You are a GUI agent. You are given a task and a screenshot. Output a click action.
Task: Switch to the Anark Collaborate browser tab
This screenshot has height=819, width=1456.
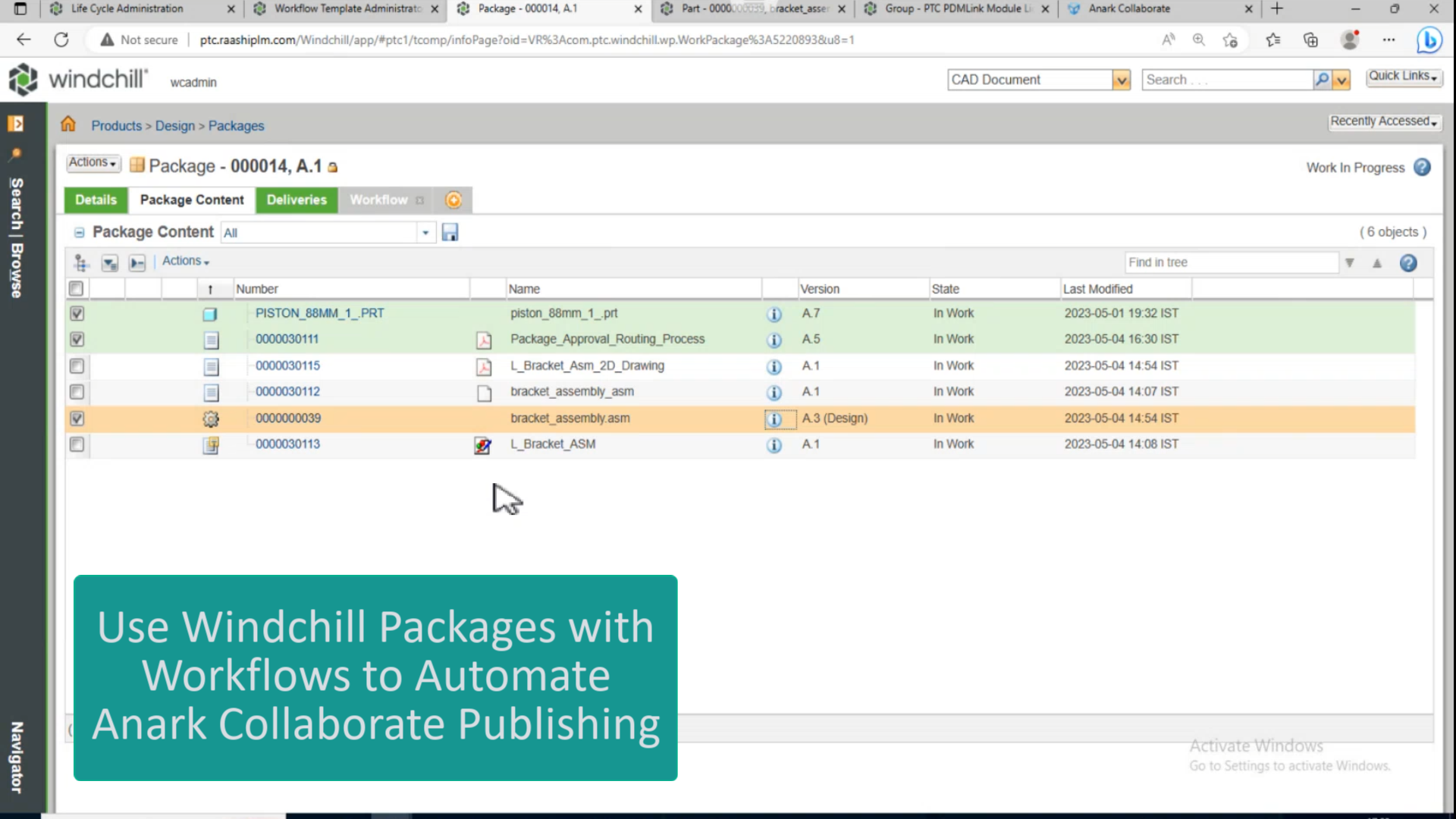(1129, 9)
